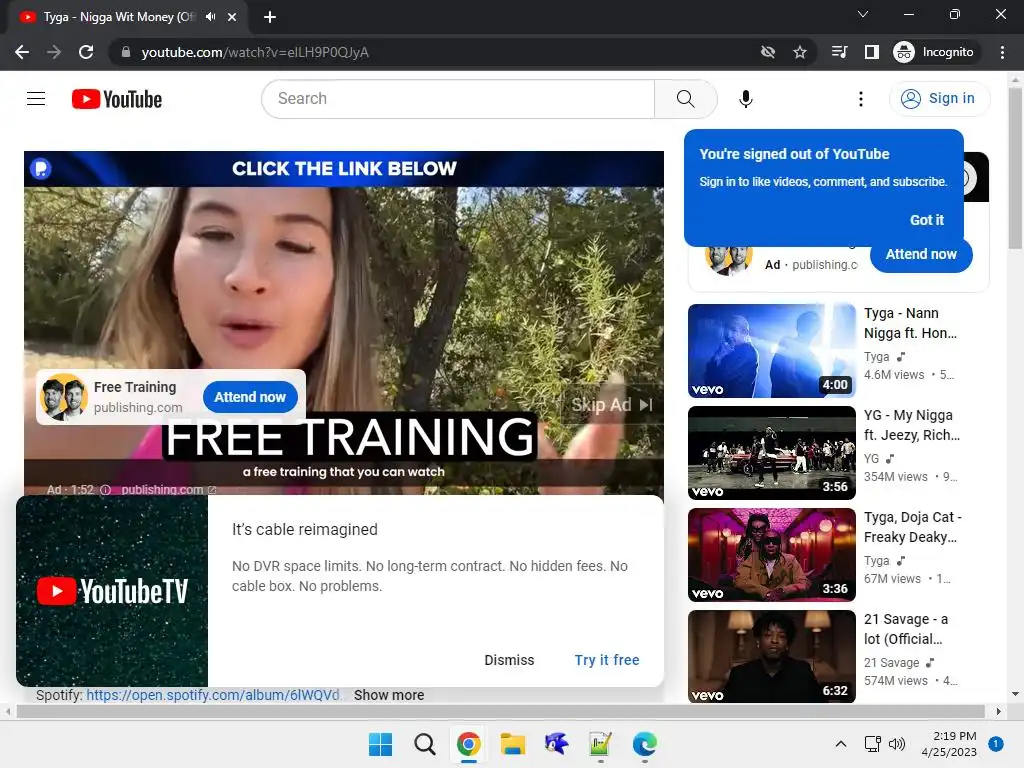
Task: Show hidden system tray icons
Action: (841, 744)
